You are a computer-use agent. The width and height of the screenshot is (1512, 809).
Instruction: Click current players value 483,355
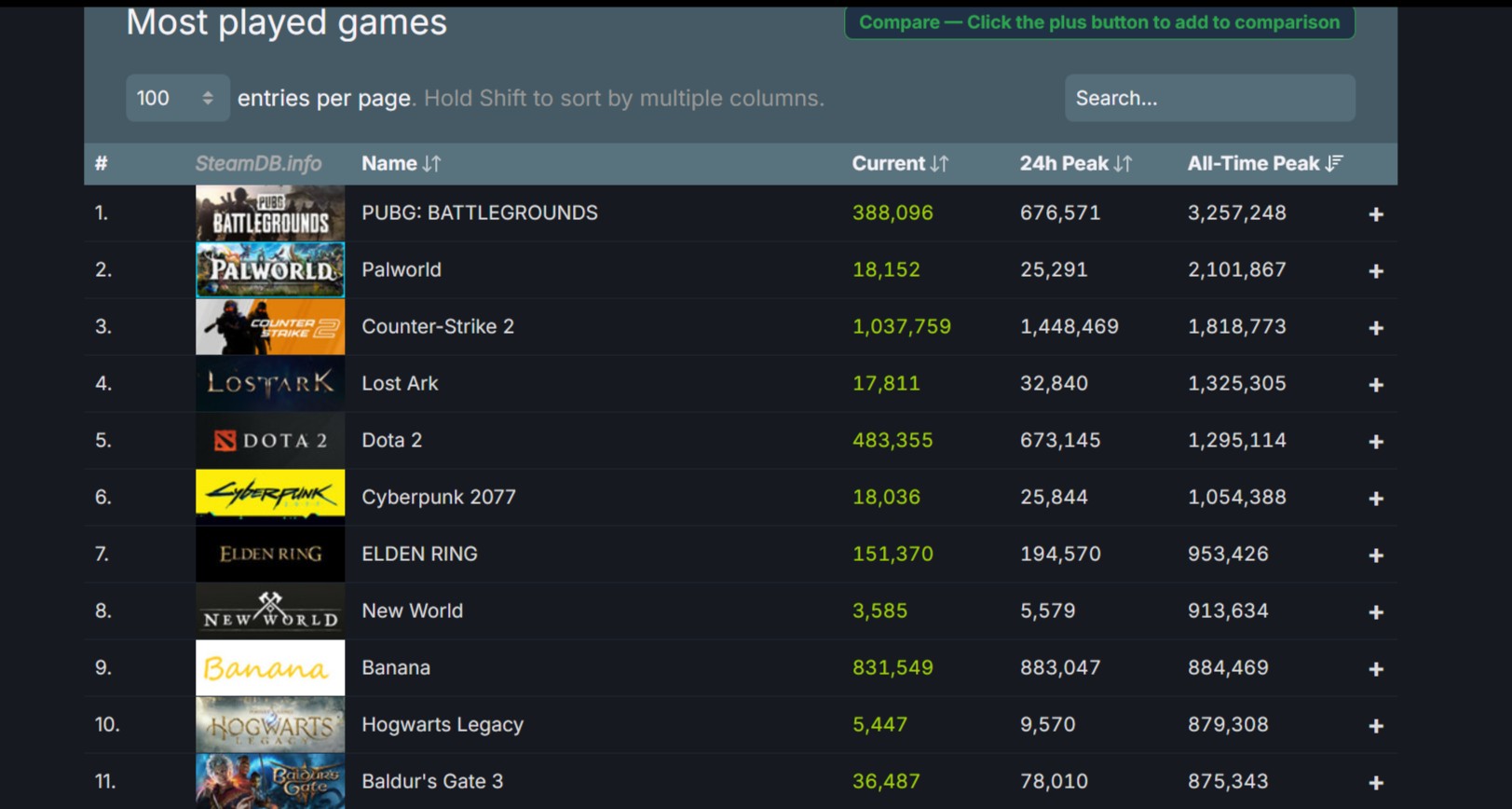coord(892,441)
